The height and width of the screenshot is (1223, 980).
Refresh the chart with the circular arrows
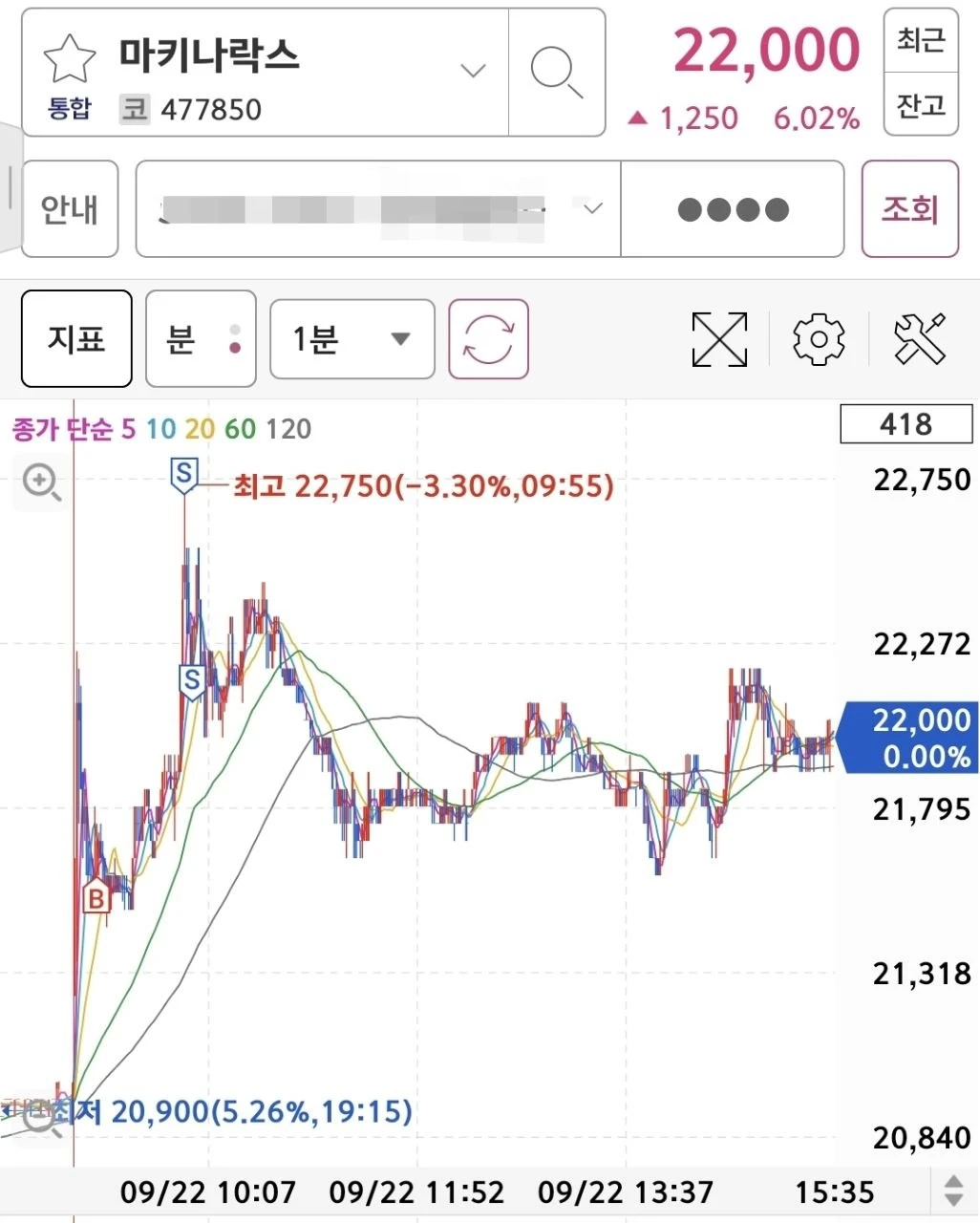pos(488,339)
